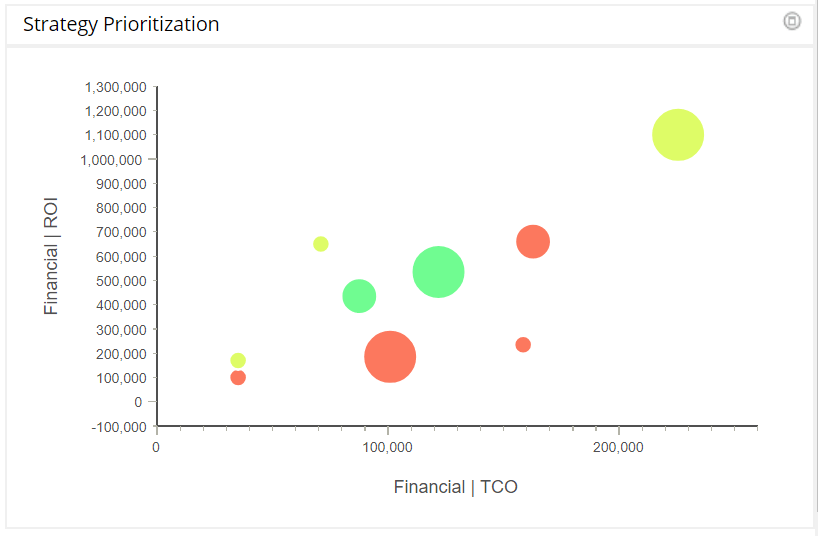
Task: Click the 200,000 label on the TCO axis
Action: pyautogui.click(x=618, y=447)
